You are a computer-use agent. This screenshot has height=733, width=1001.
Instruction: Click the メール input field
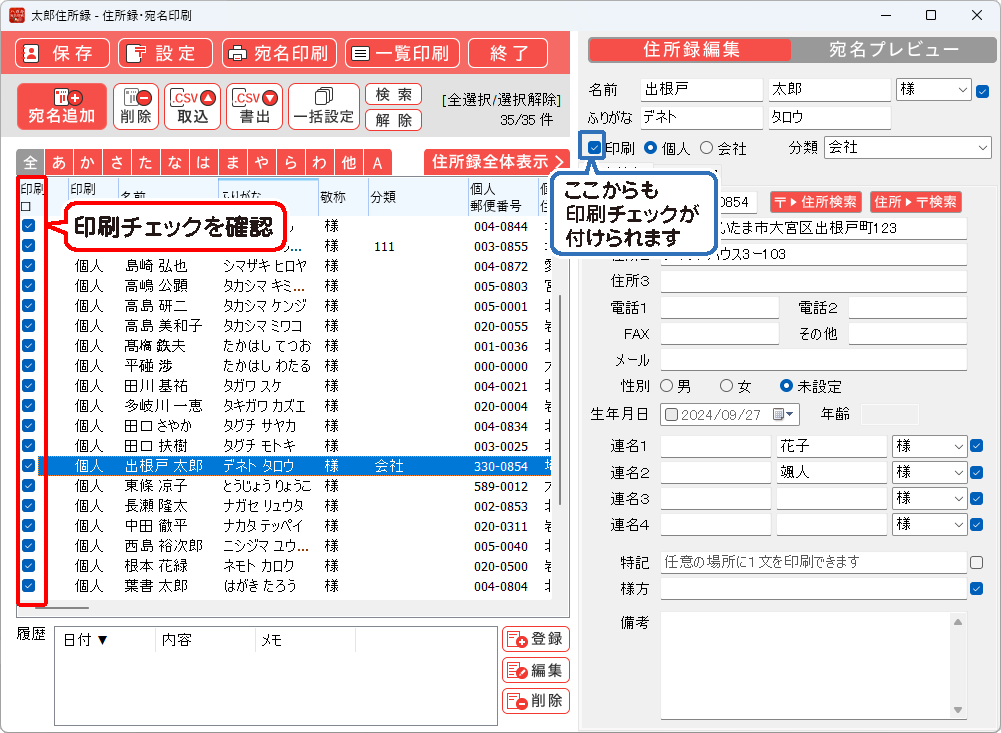click(x=813, y=360)
